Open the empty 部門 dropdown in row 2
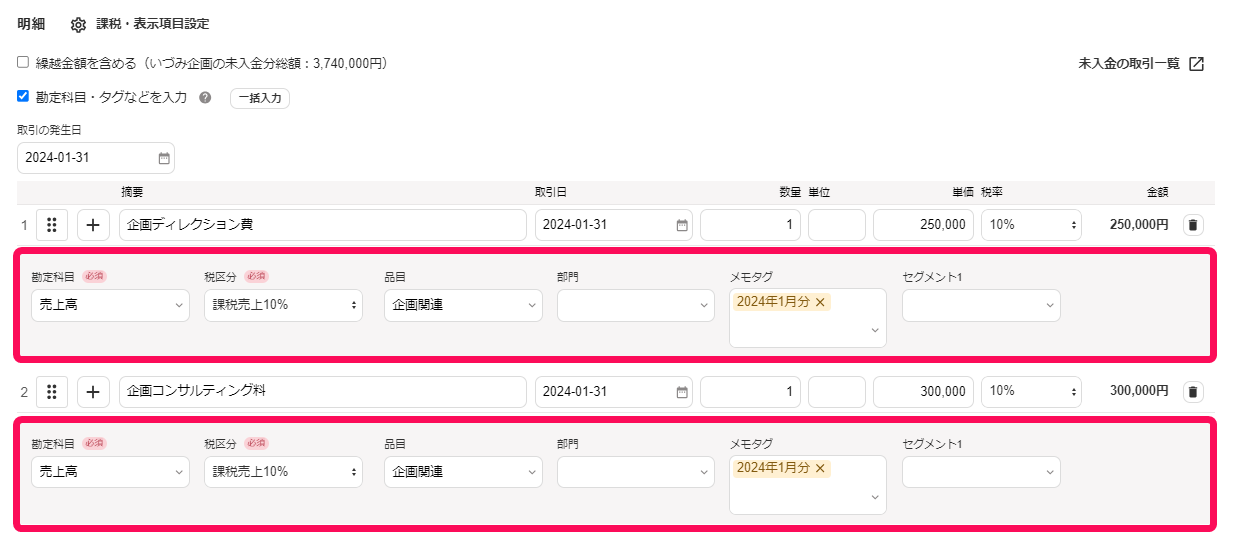Viewport: 1234px width, 543px height. point(636,472)
